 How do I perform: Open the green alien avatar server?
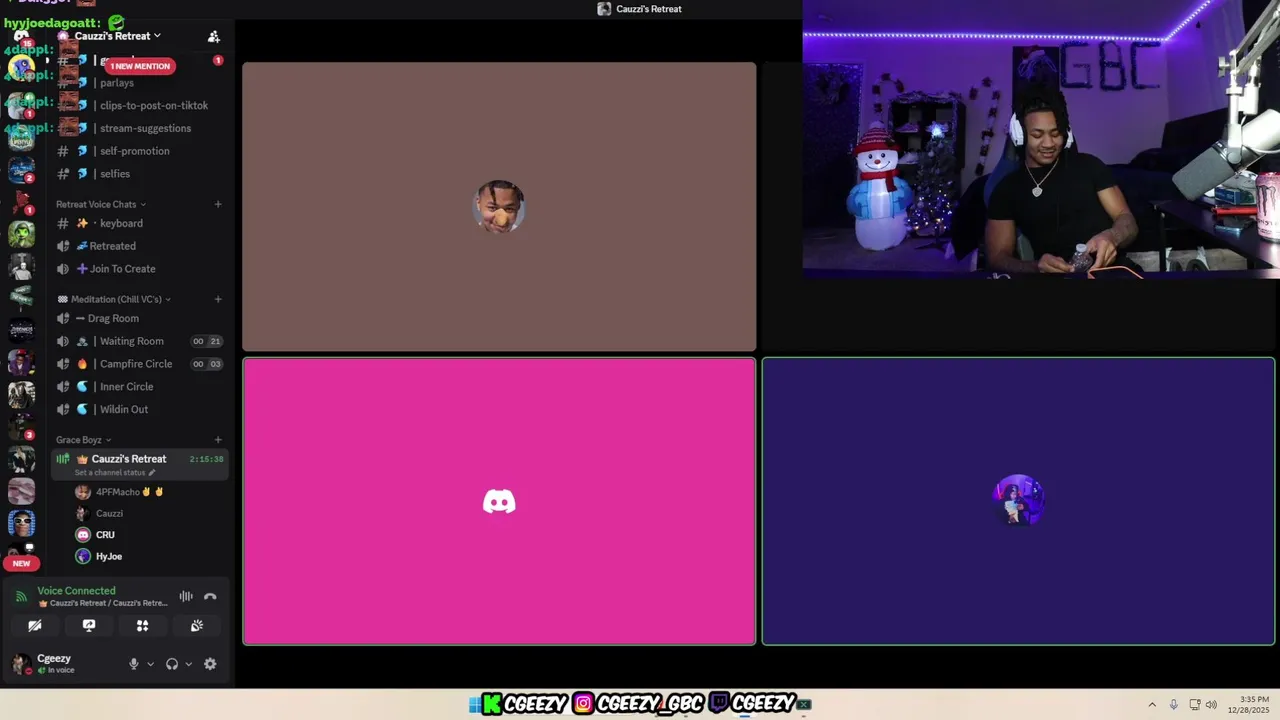pos(21,234)
